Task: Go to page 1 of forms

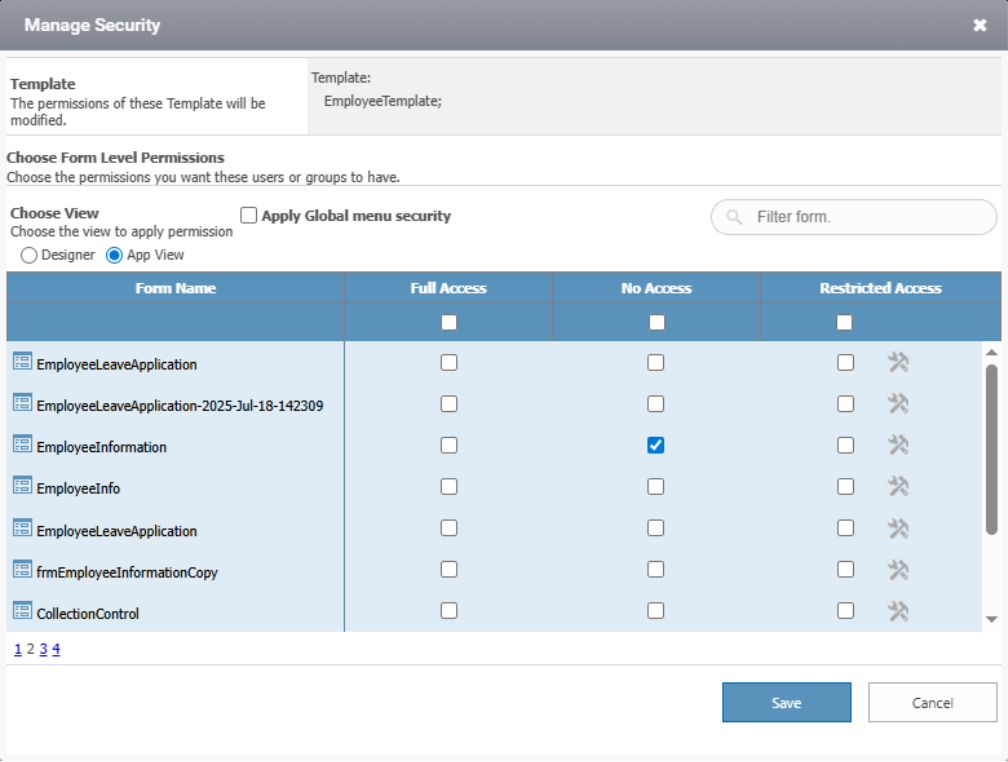Action: (x=17, y=649)
